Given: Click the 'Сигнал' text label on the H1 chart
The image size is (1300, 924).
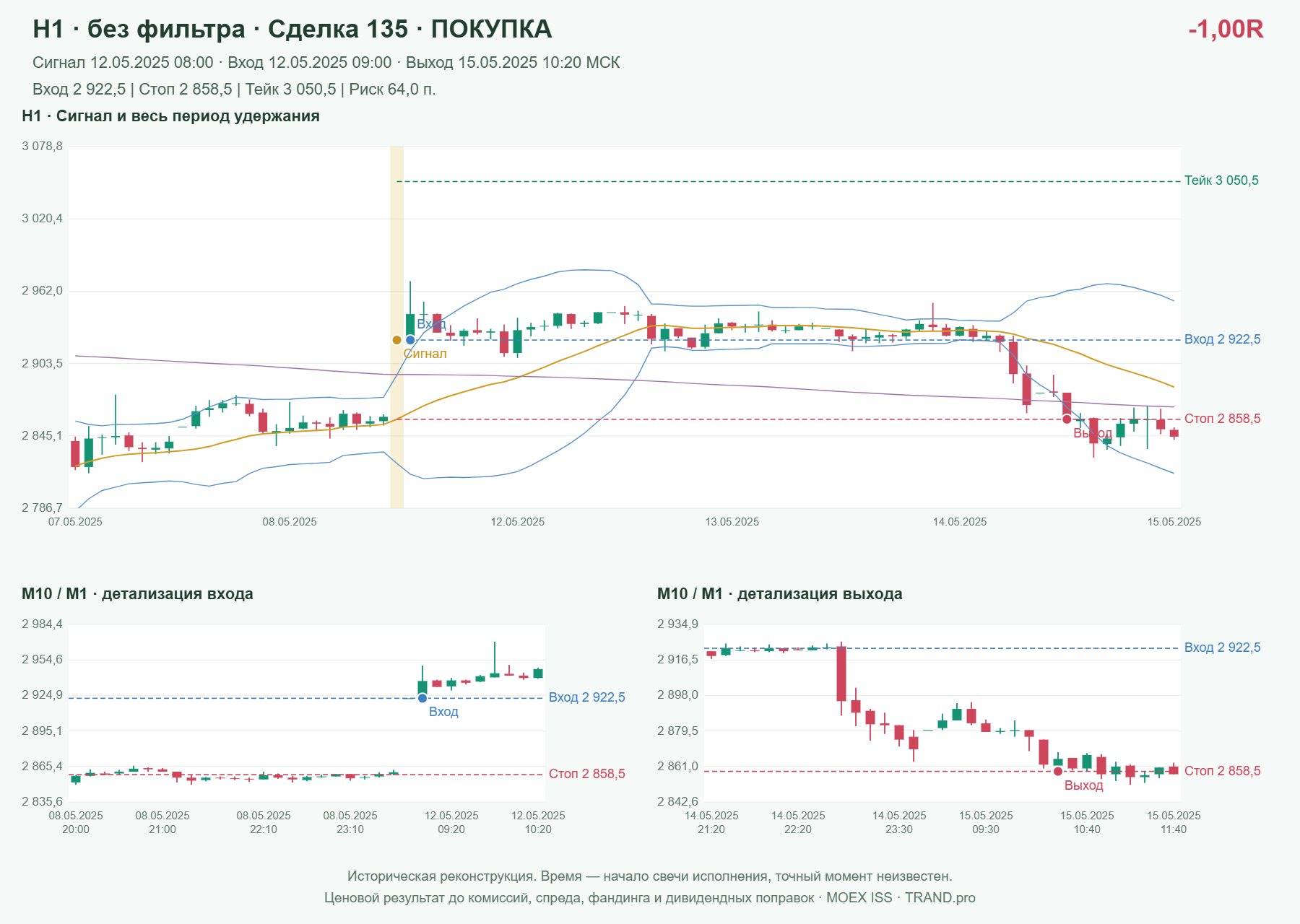Looking at the screenshot, I should [x=425, y=354].
